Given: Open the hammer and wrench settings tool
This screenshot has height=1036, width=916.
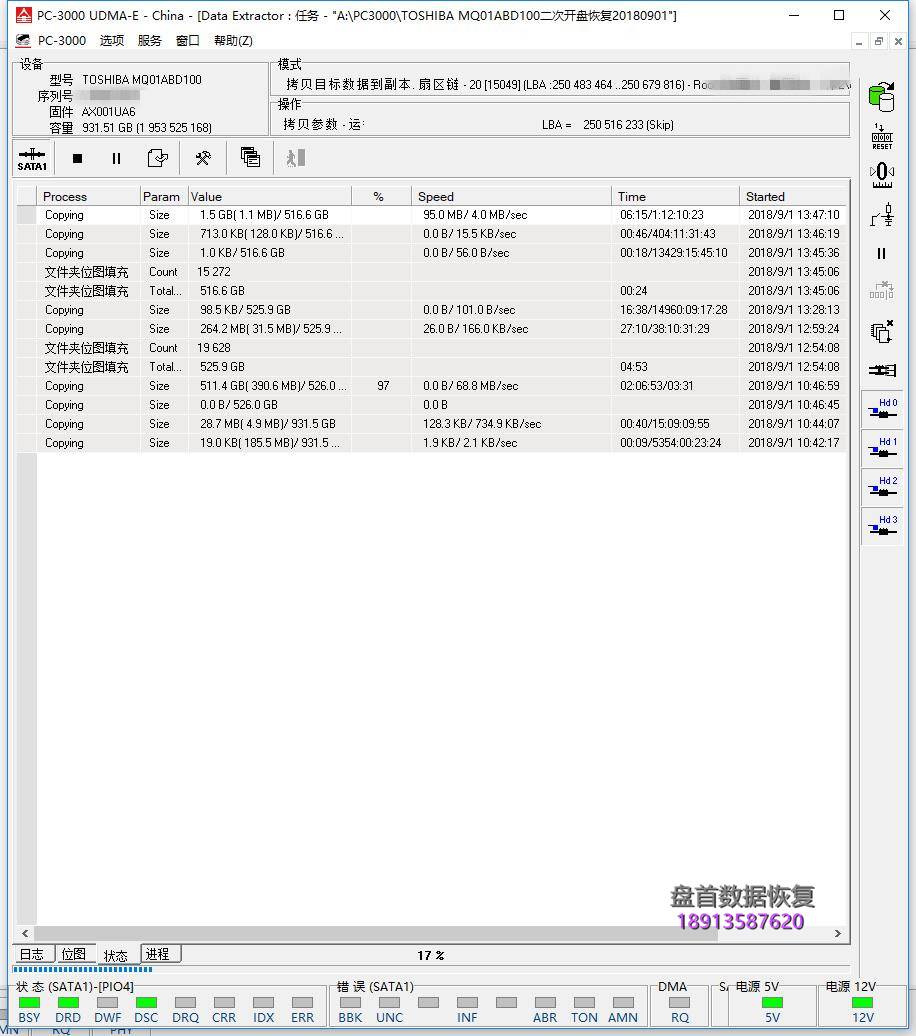Looking at the screenshot, I should pos(203,158).
